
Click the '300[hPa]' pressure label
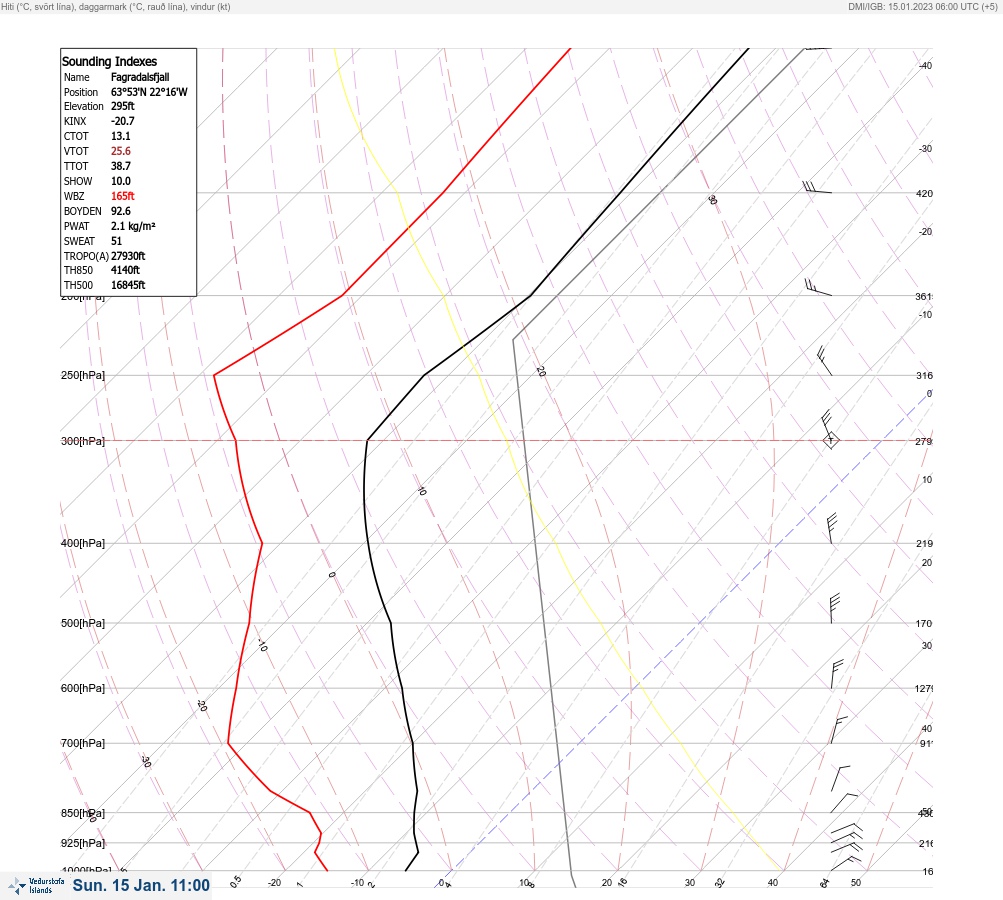click(83, 441)
